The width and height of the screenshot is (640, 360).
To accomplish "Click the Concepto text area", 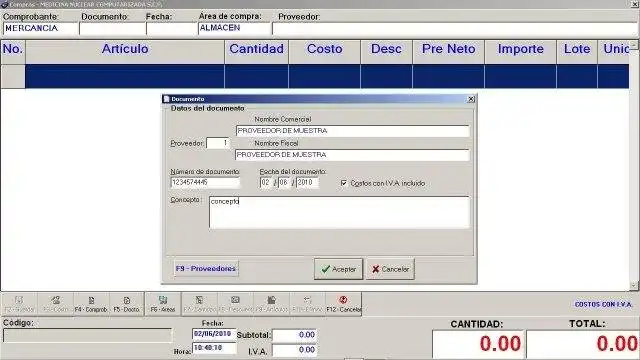I will point(339,212).
